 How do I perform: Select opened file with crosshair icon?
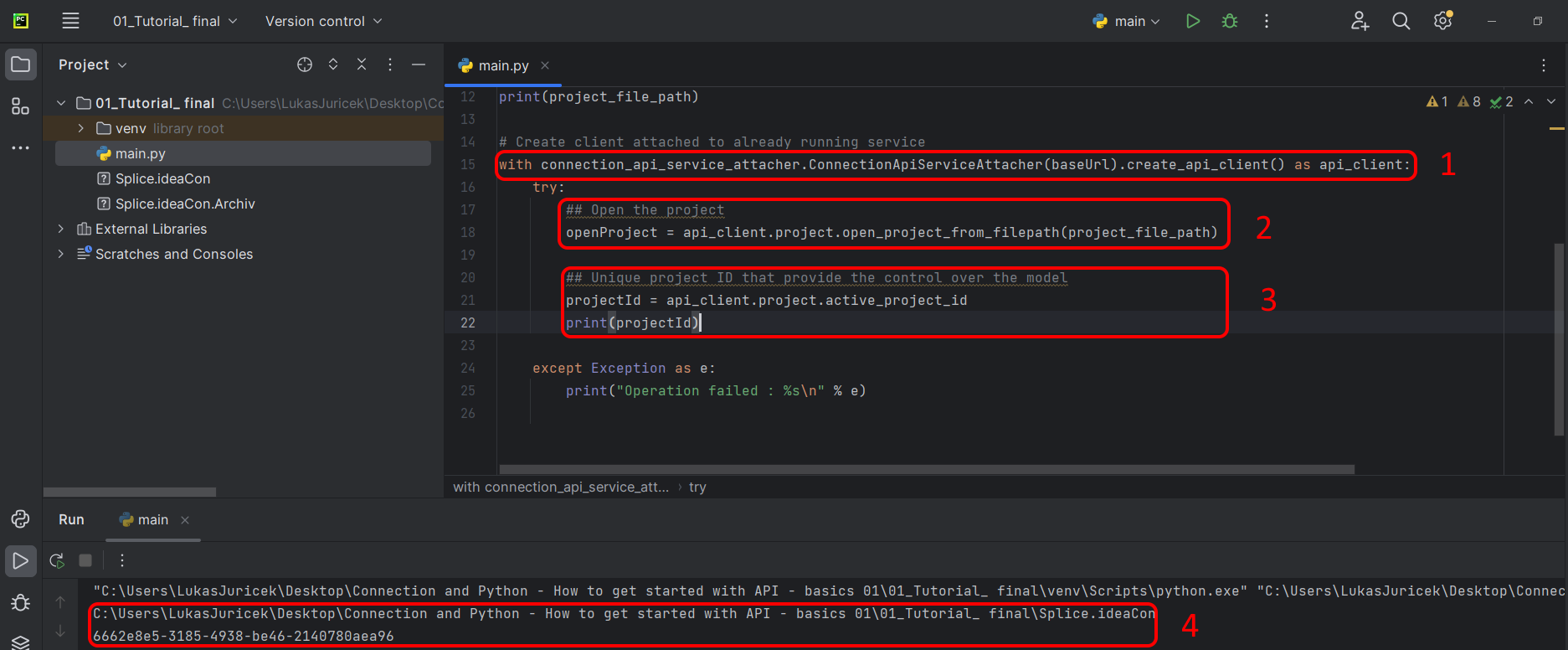click(305, 64)
